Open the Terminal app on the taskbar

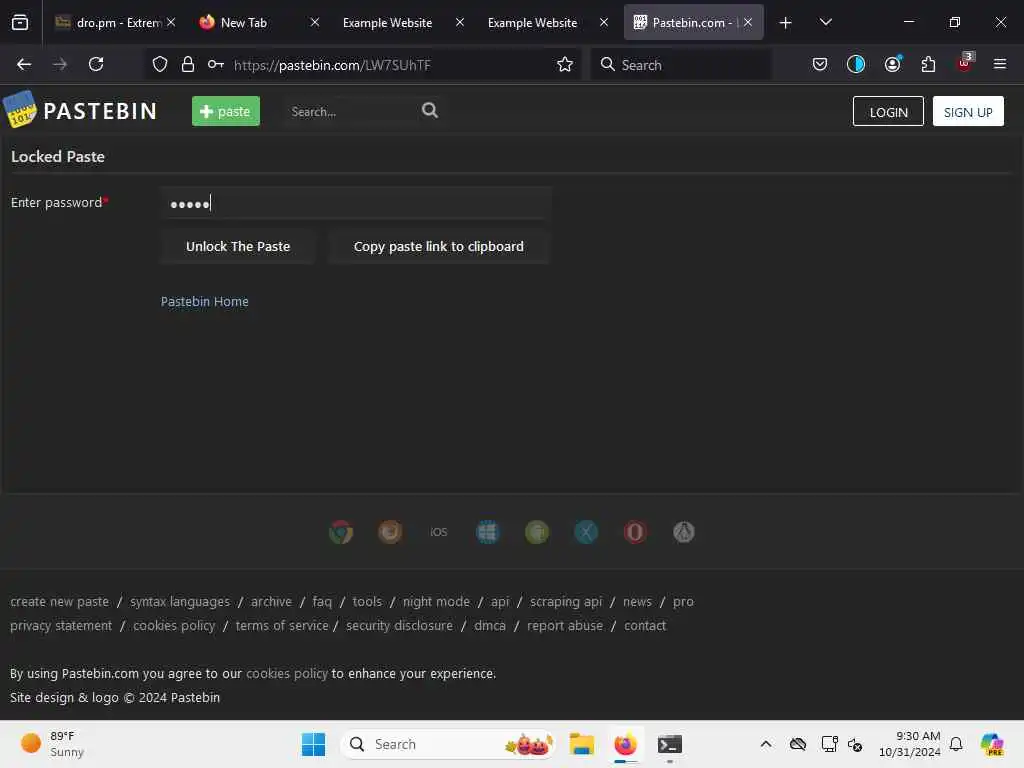coord(669,744)
